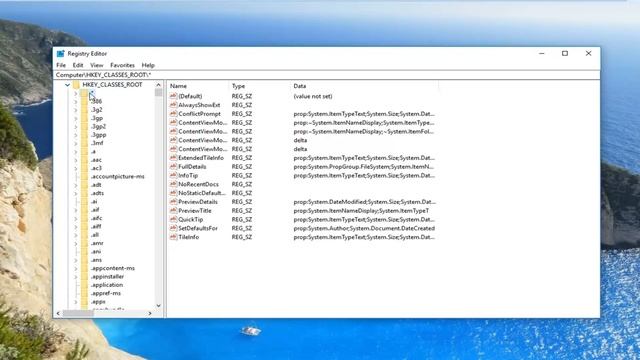The height and width of the screenshot is (360, 640).
Task: Click the PreviewTitle value icon
Action: 173,211
